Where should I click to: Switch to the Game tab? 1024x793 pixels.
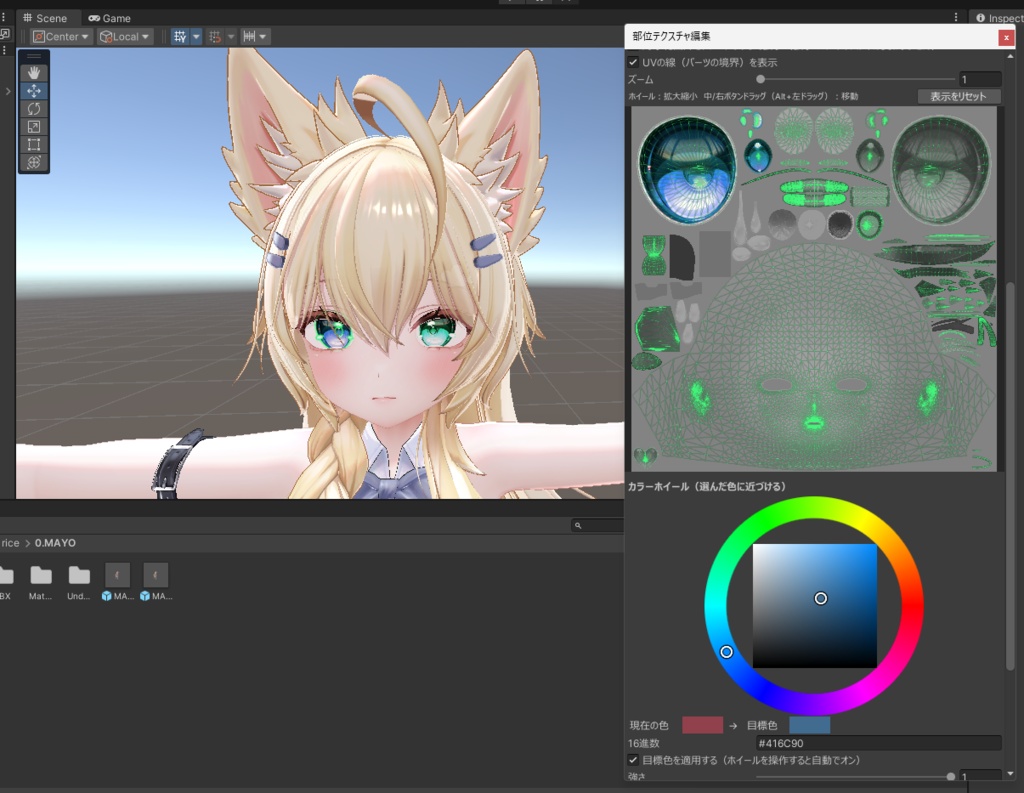coord(110,18)
